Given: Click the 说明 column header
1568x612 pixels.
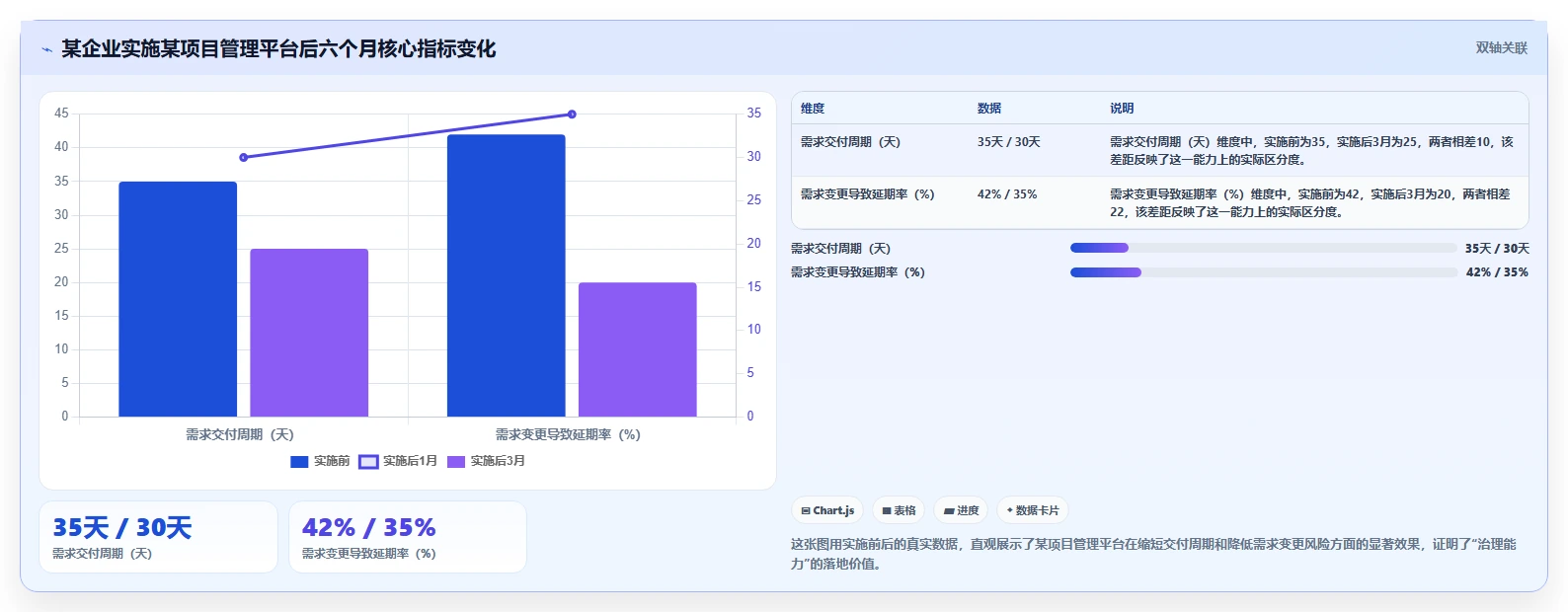Looking at the screenshot, I should [x=1122, y=109].
